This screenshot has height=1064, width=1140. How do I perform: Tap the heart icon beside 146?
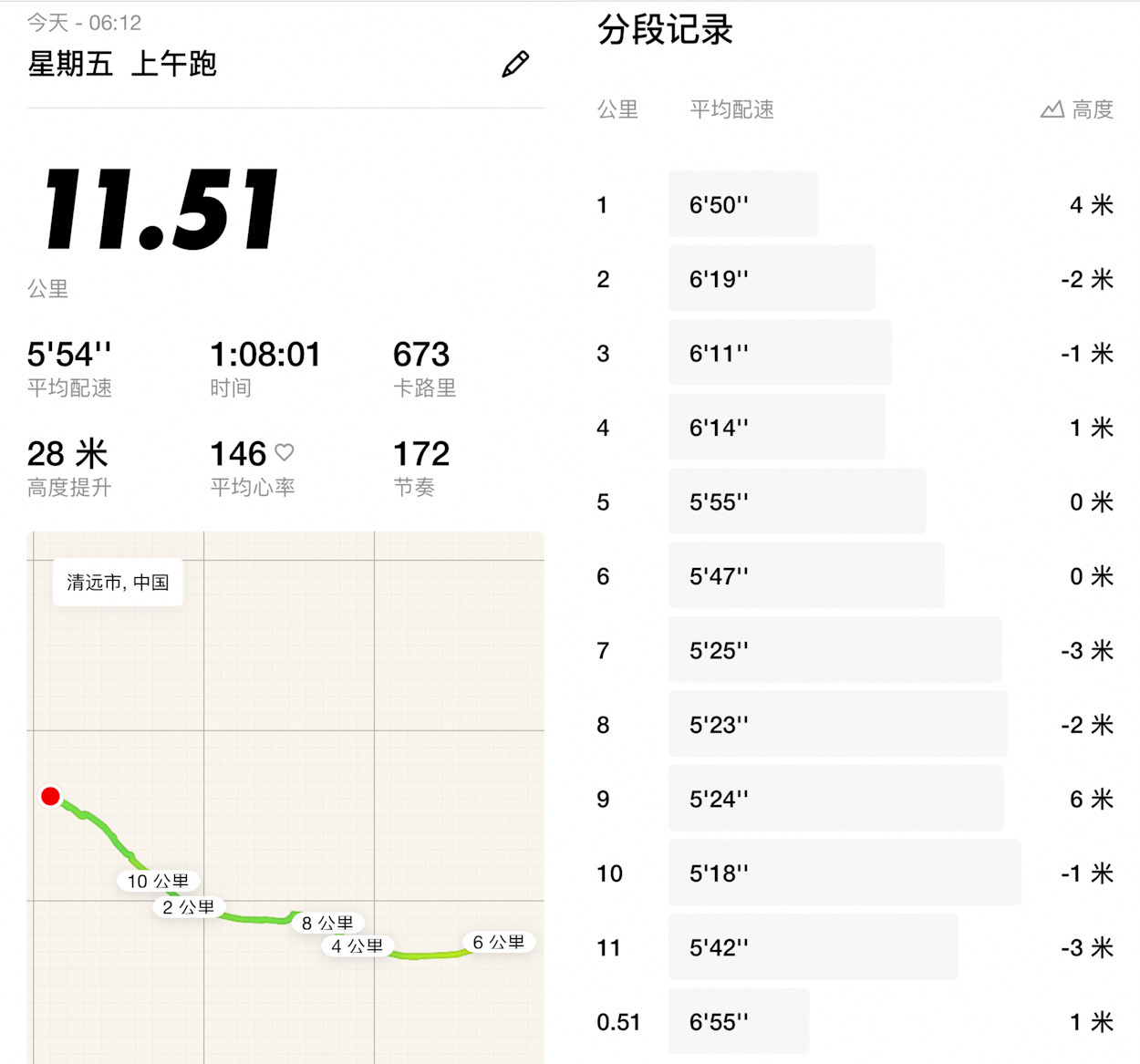point(285,452)
